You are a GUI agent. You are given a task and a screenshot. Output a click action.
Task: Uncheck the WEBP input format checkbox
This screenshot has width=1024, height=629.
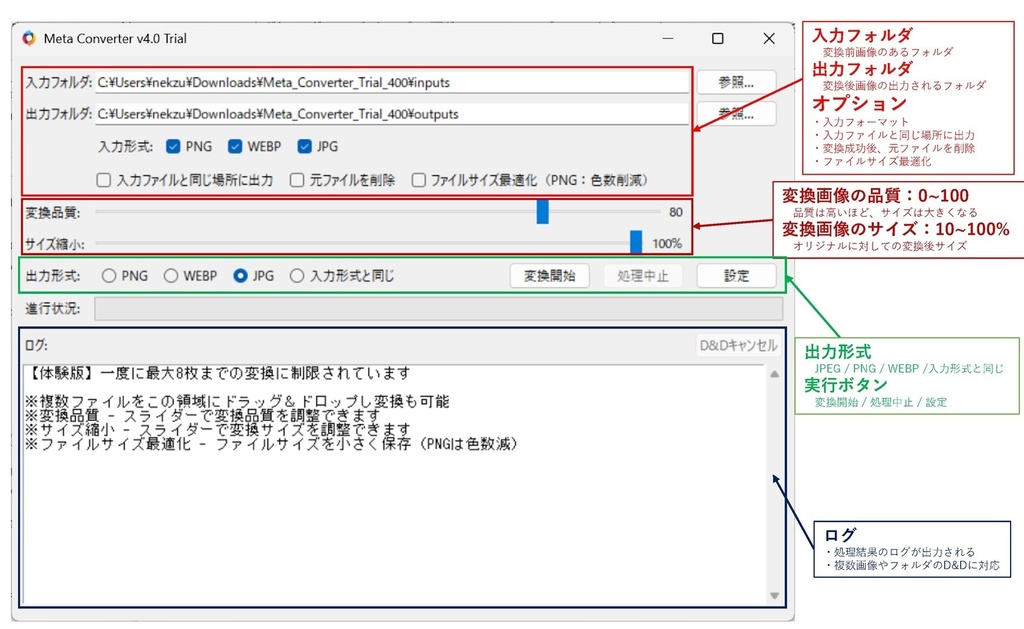coord(235,146)
